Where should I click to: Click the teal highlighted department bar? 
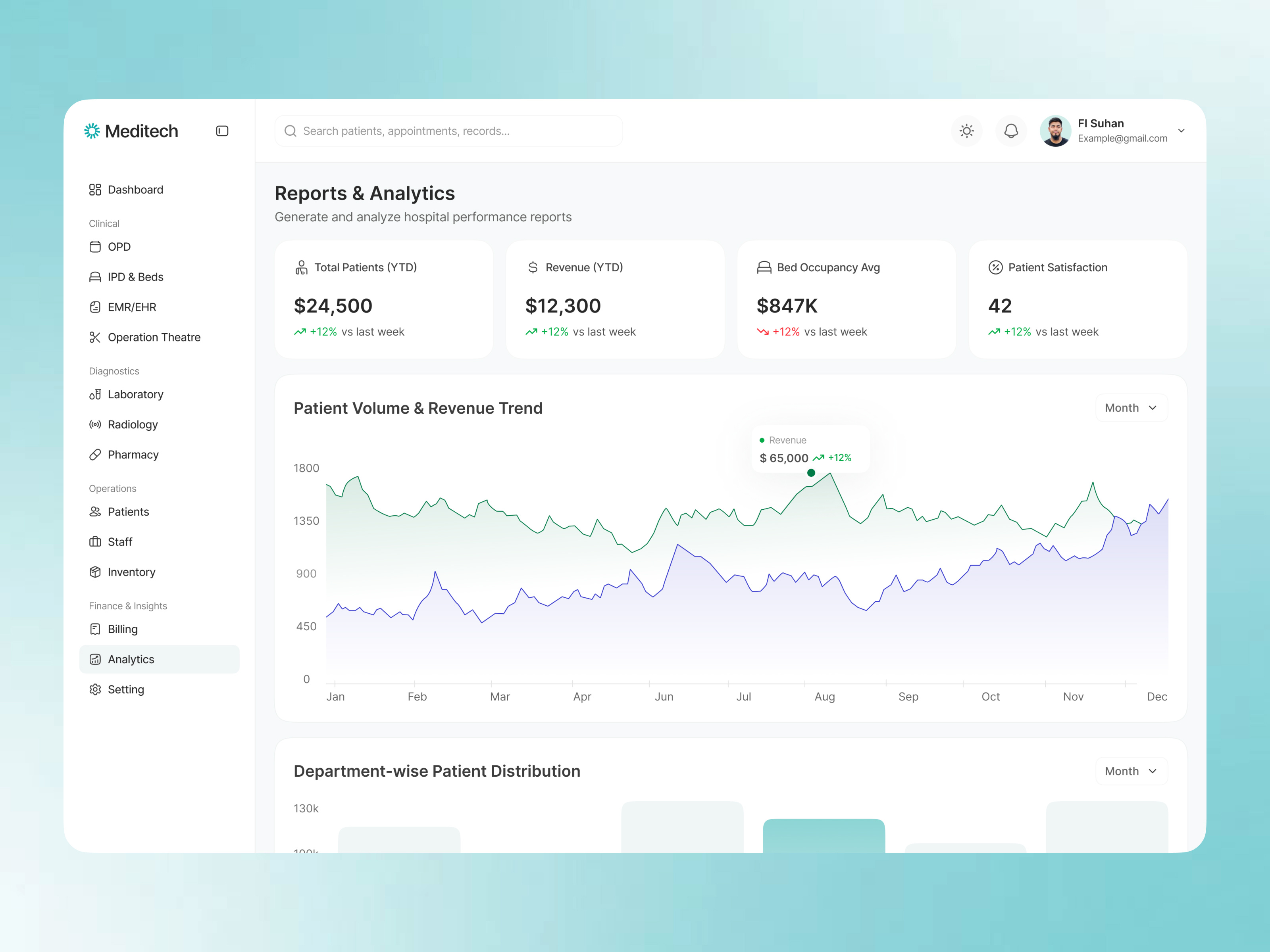point(824,835)
